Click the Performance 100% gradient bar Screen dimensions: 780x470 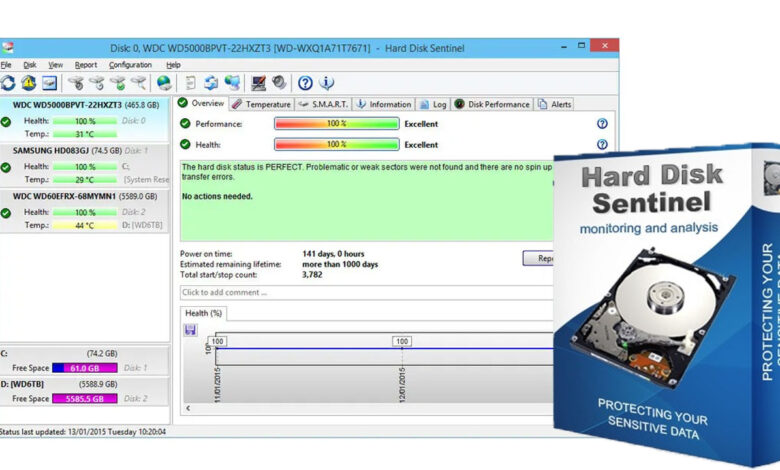337,123
